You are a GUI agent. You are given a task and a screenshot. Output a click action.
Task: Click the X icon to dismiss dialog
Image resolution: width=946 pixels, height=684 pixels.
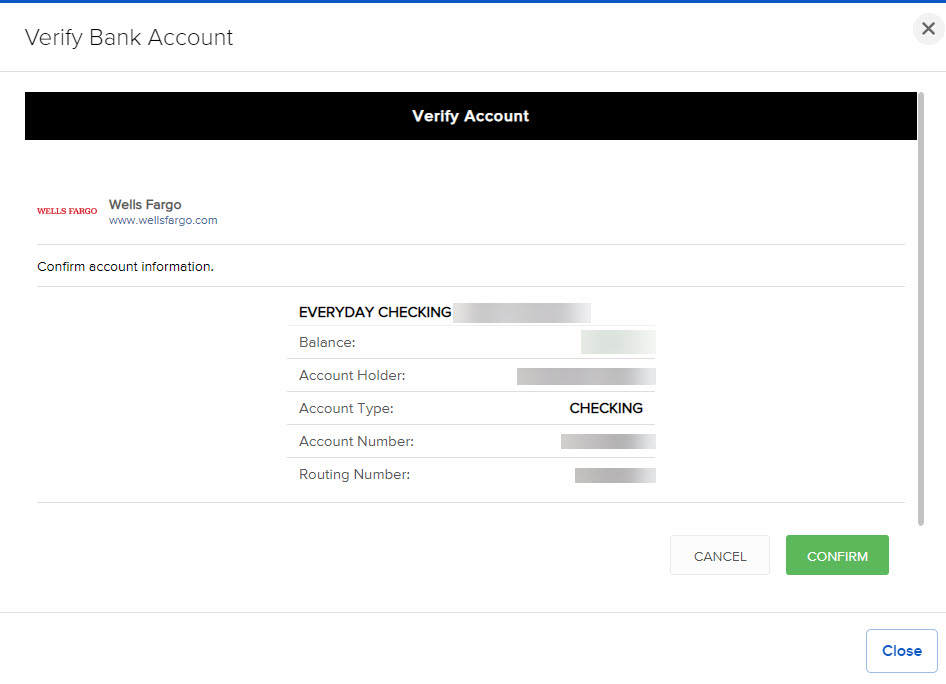pos(928,29)
